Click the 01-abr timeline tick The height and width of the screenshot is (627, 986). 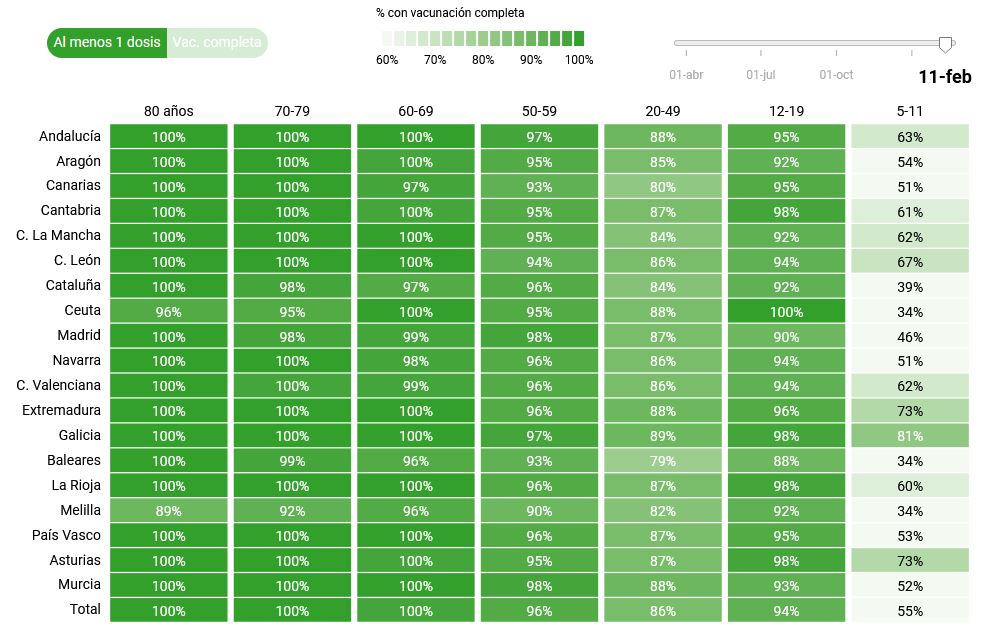[x=686, y=74]
